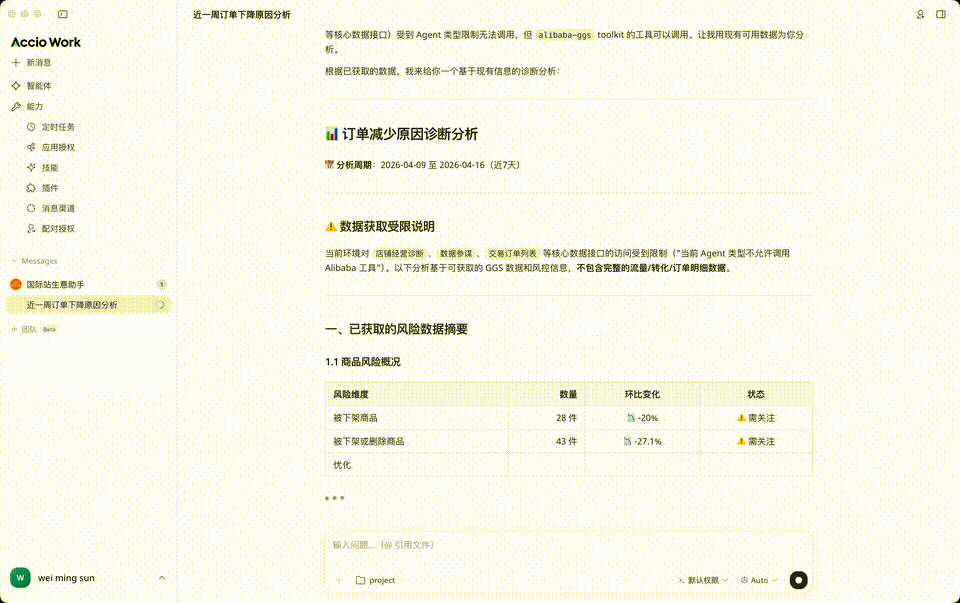Viewport: 960px width, 603px height.
Task: Click the 技能 skills icon
Action: tap(32, 168)
